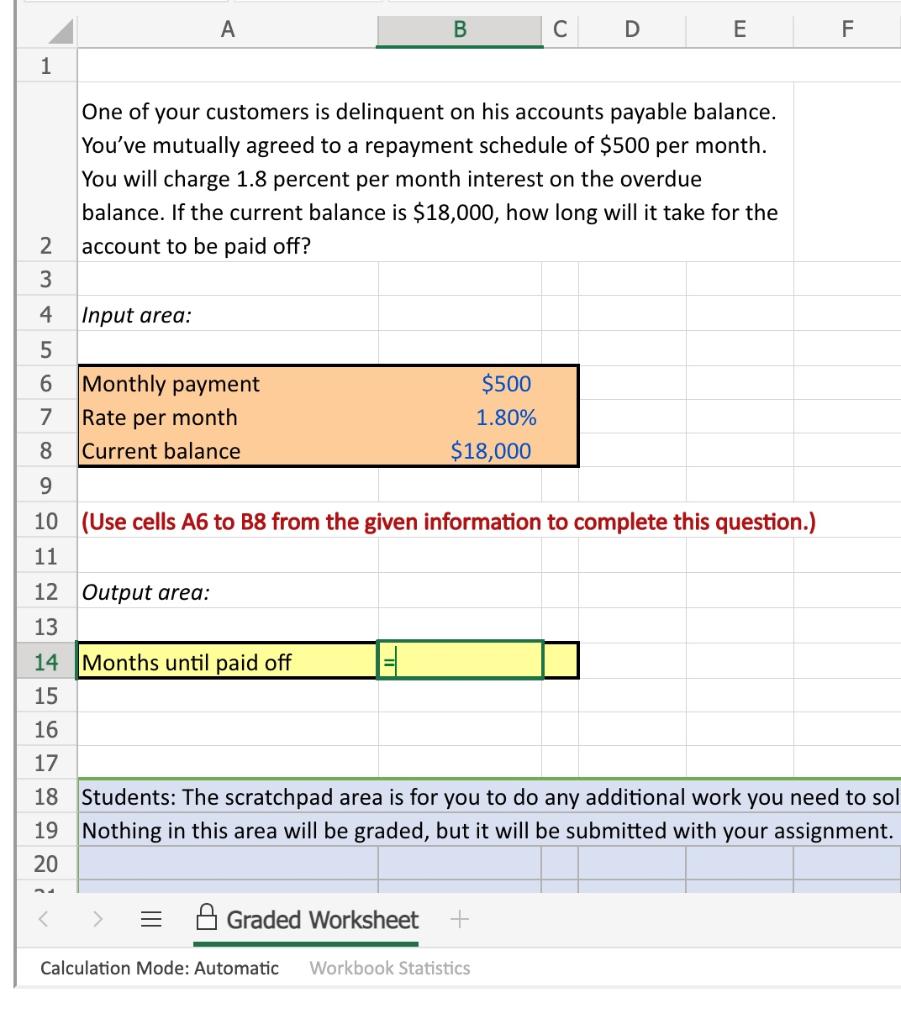Click the $18,000 current balance cell
The width and height of the screenshot is (901, 1024).
point(460,451)
